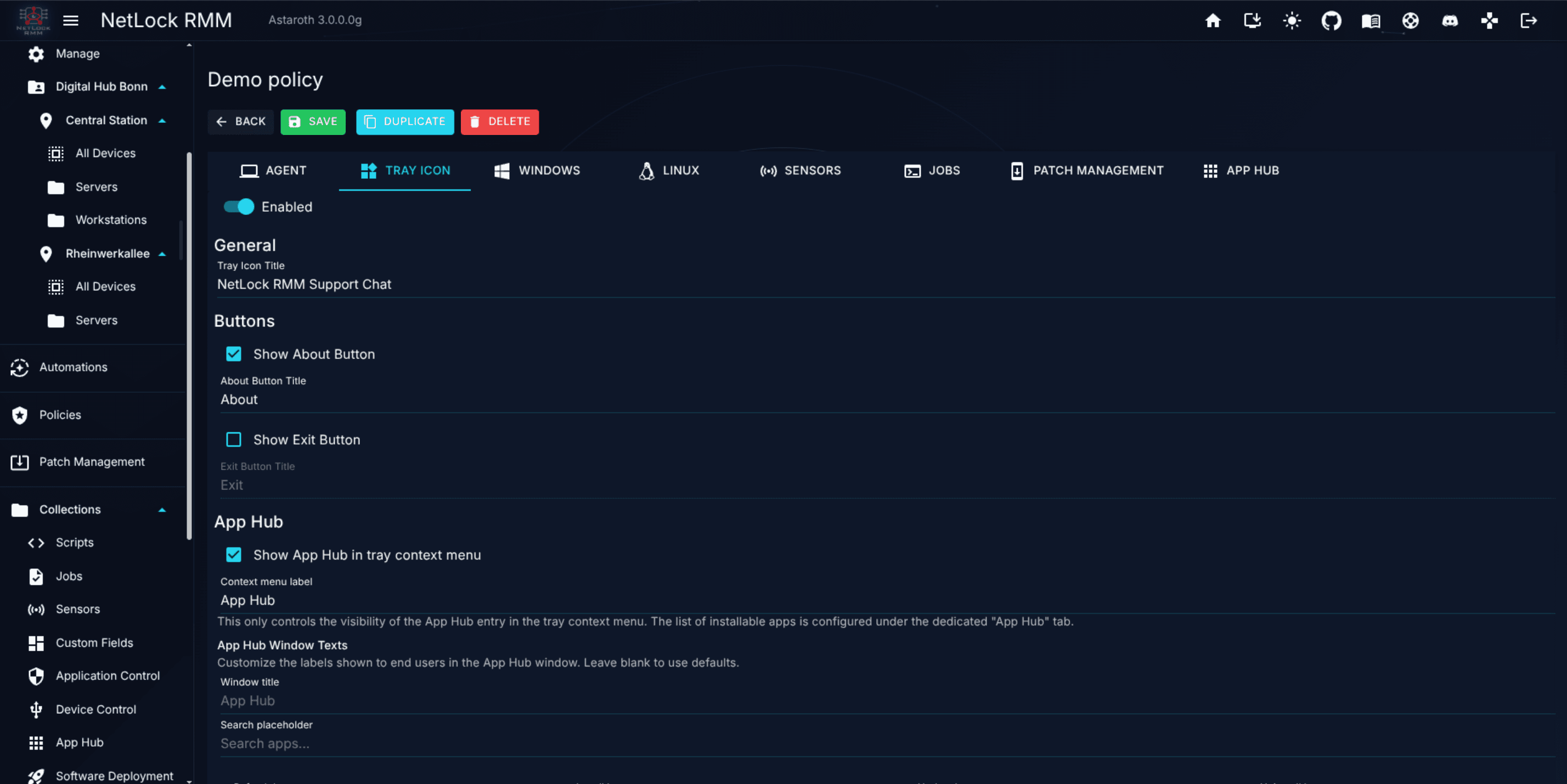This screenshot has height=784, width=1567.
Task: Open the GitHub icon link
Action: click(x=1331, y=21)
